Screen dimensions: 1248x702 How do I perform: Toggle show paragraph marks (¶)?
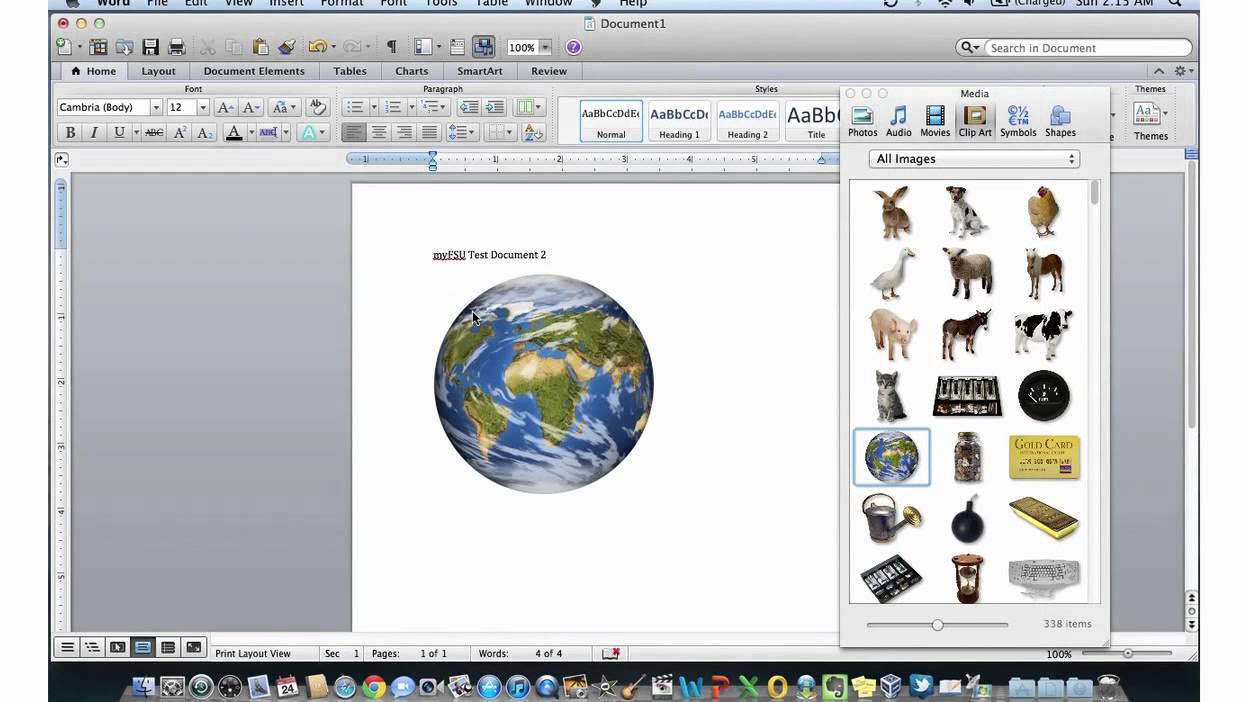(x=391, y=47)
